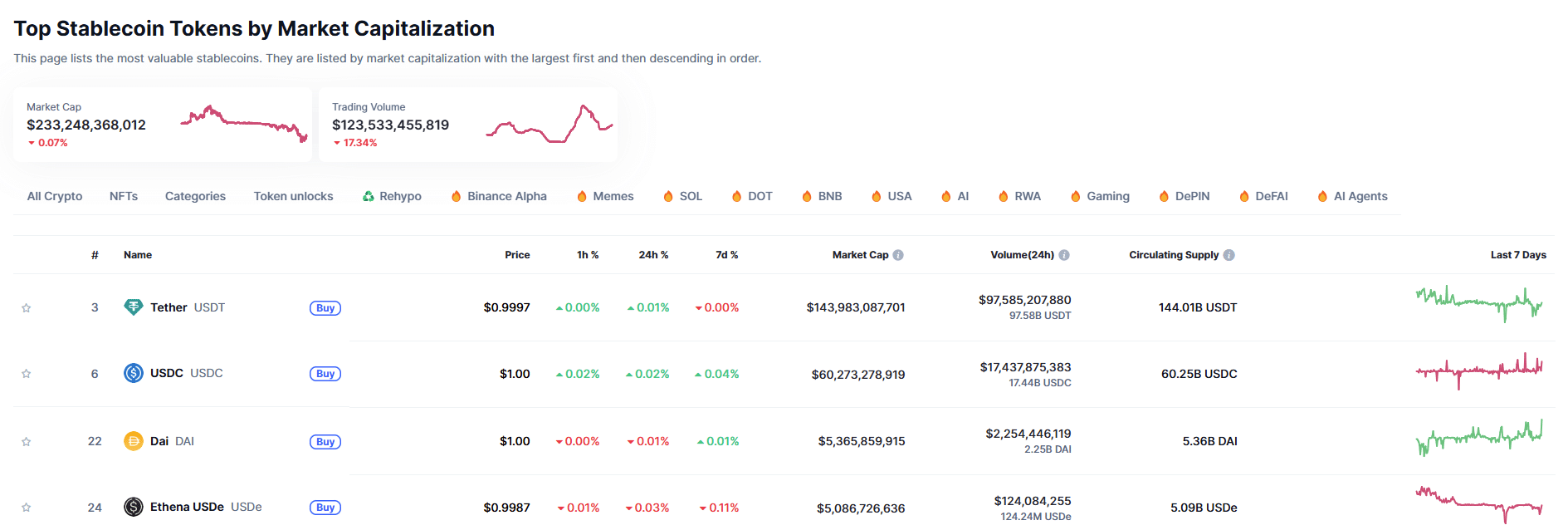Viewport: 1568px width, 530px height.
Task: Sort the table by 1h % column
Action: [588, 255]
